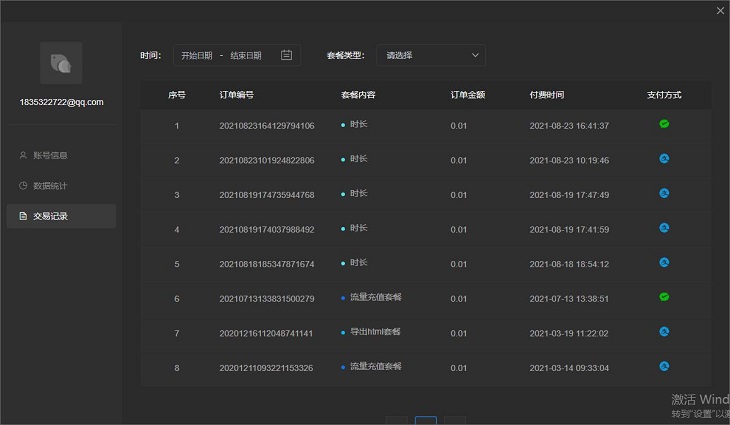Click the 支付方式 column header
730x425 pixels.
tap(664, 95)
